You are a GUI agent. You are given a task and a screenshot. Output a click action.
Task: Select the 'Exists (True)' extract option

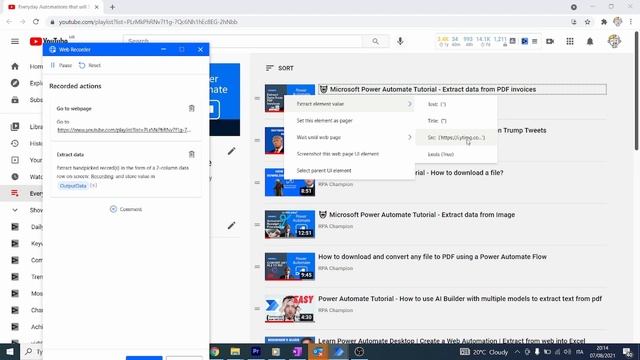coord(456,154)
